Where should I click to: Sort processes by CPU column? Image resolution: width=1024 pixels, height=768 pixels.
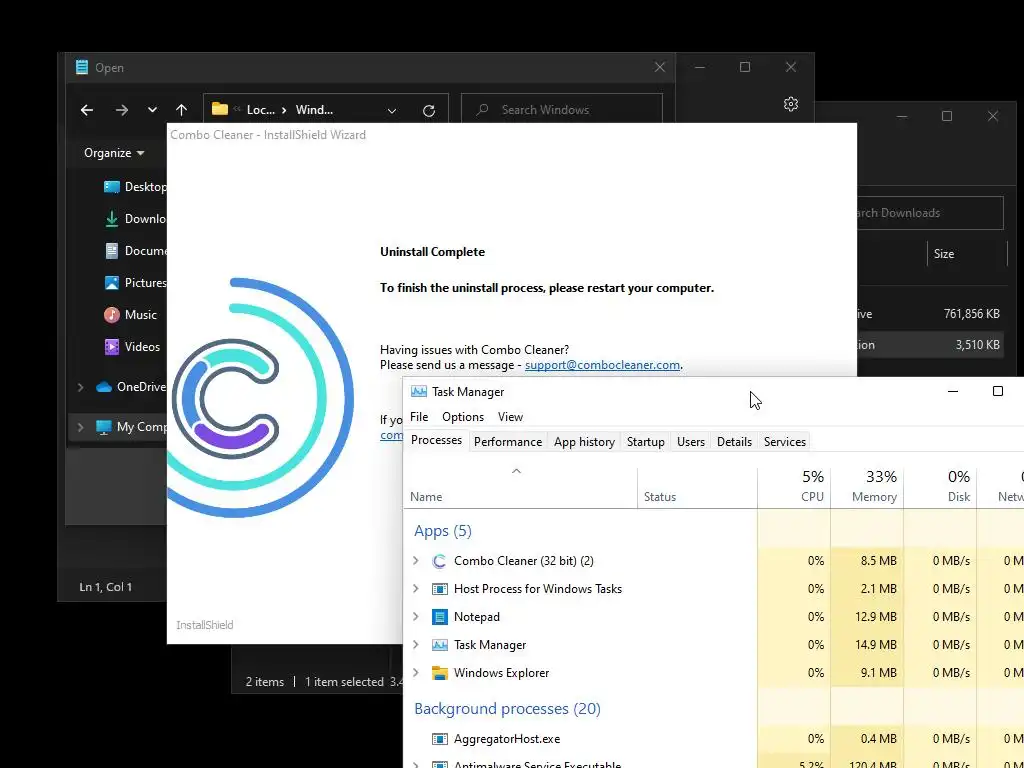pos(794,486)
